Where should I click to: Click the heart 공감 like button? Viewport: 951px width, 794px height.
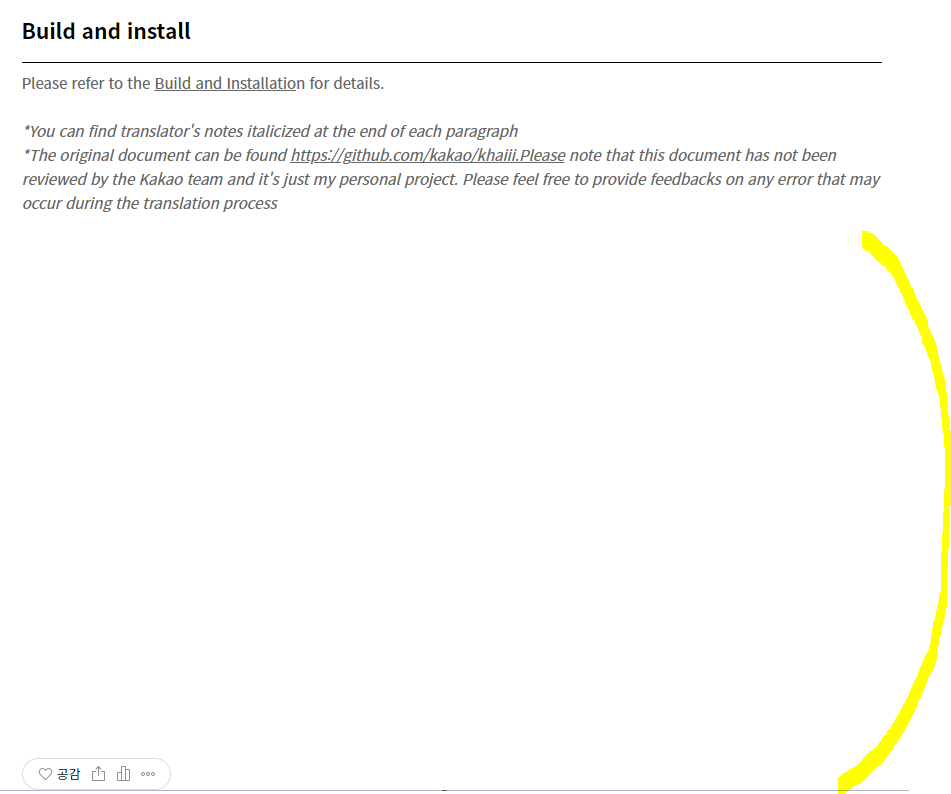coord(59,774)
